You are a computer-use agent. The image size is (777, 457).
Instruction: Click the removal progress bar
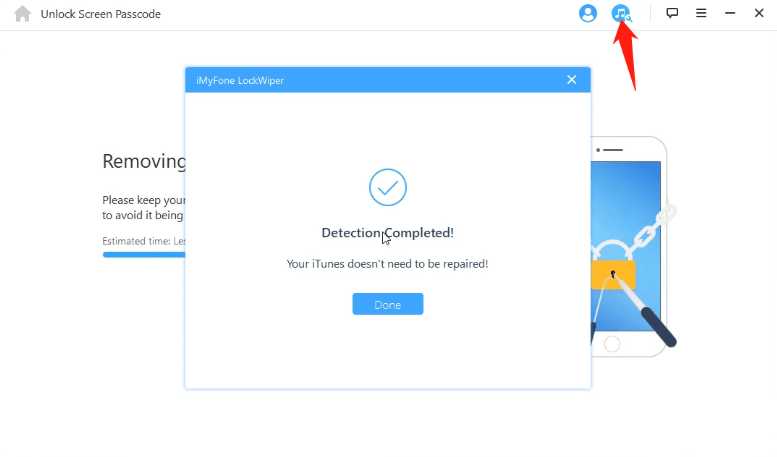point(144,255)
